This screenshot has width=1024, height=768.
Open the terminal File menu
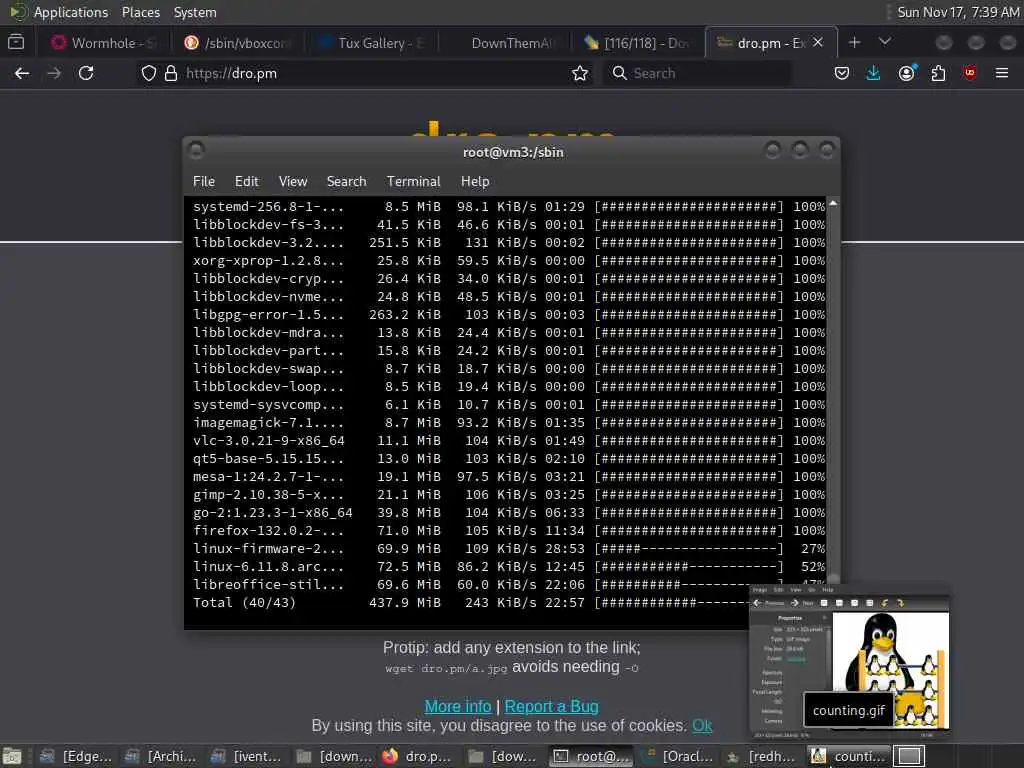(x=204, y=182)
